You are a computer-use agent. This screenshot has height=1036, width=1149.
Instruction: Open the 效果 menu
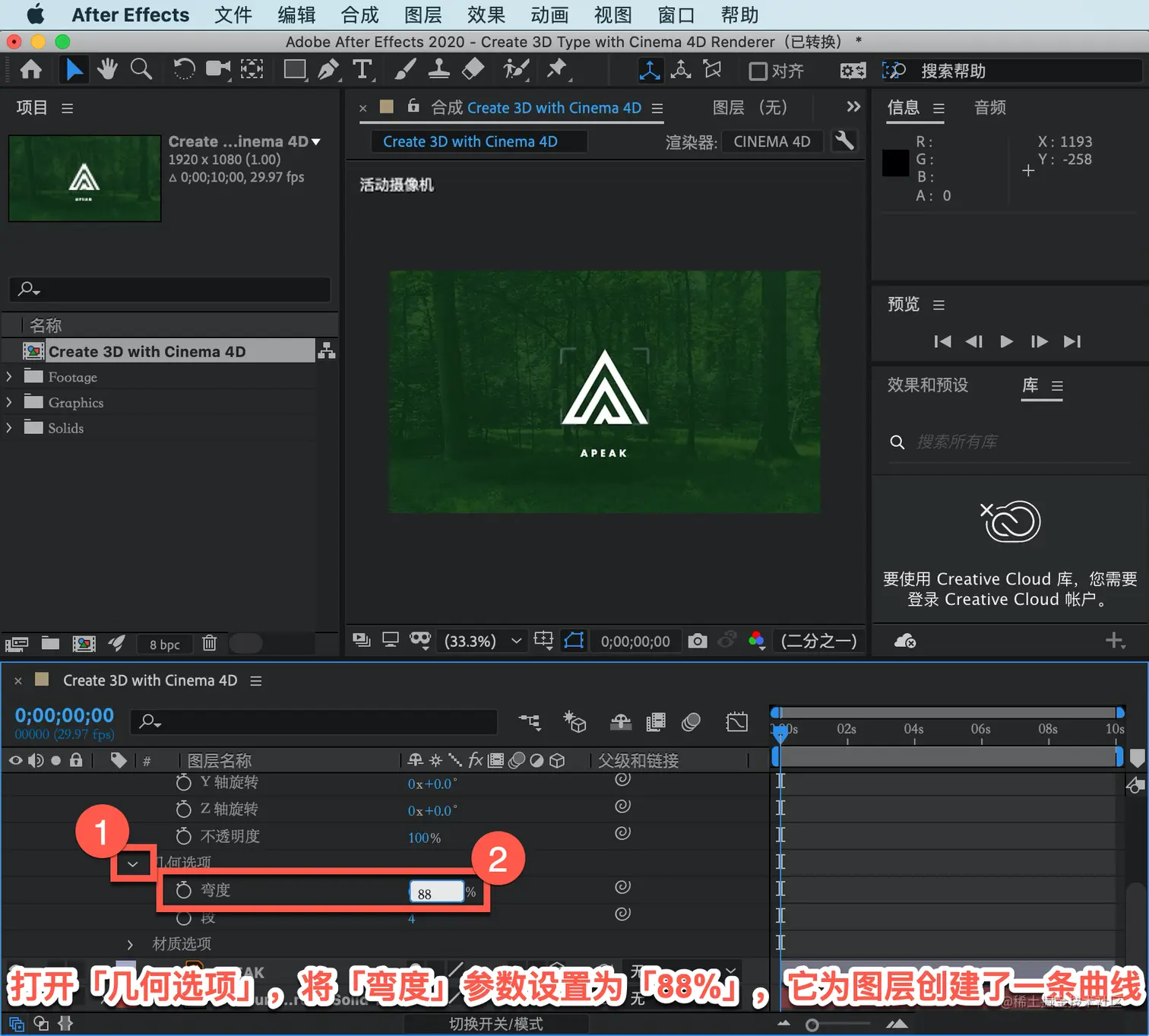tap(486, 14)
